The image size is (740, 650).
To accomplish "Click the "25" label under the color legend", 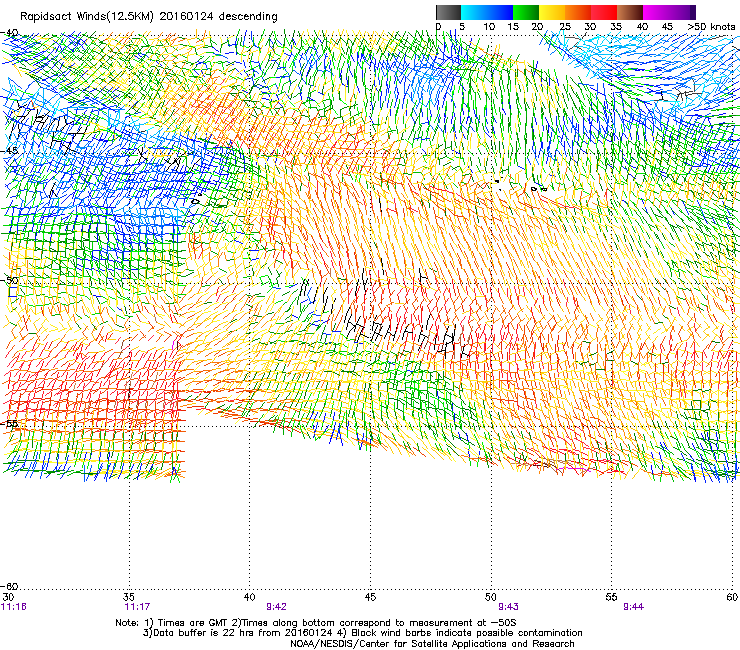I will [564, 27].
